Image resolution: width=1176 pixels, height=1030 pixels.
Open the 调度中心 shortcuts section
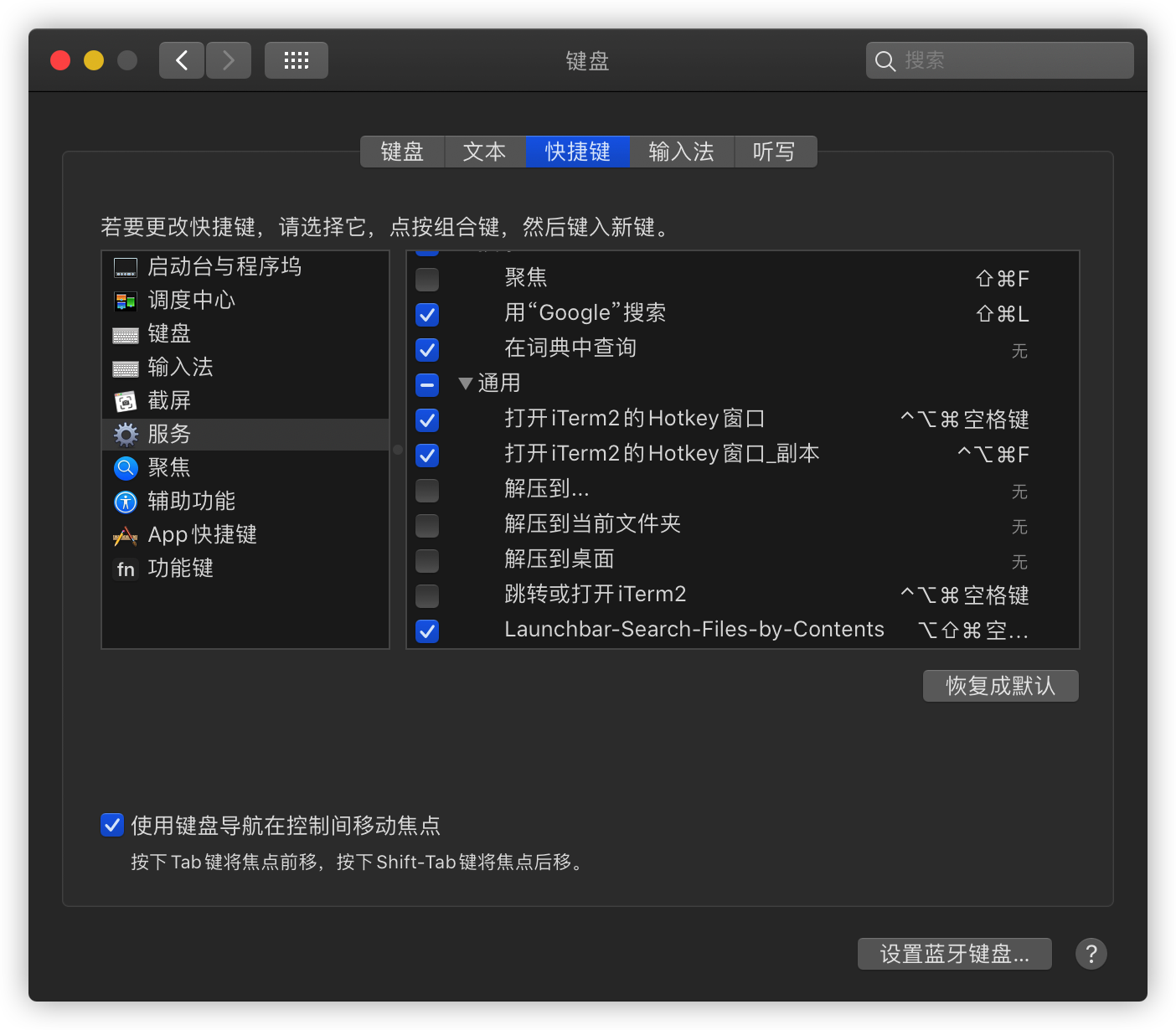coord(126,300)
